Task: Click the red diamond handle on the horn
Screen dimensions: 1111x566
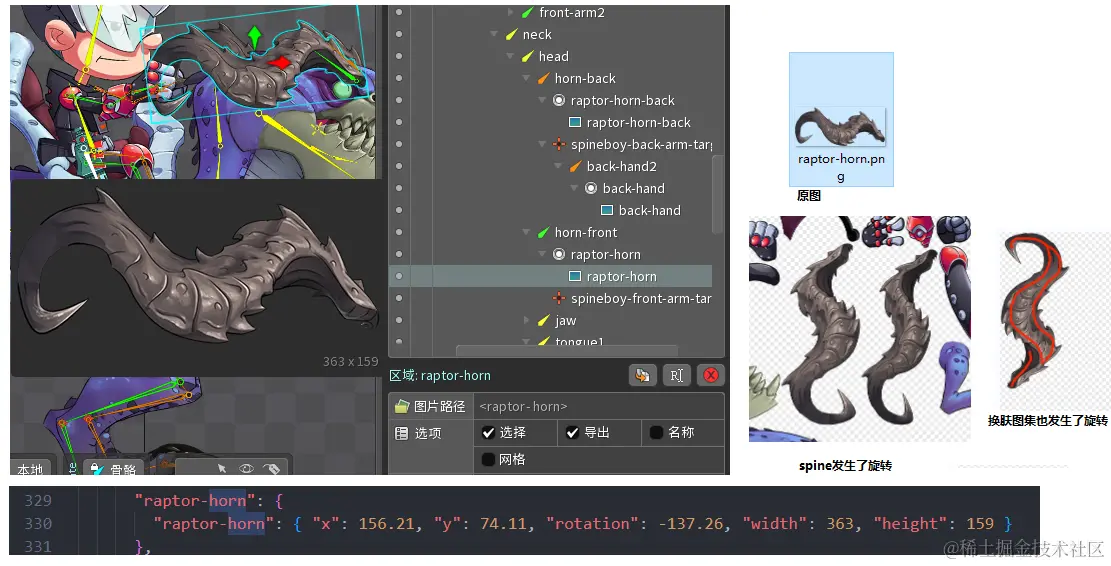Action: click(280, 63)
